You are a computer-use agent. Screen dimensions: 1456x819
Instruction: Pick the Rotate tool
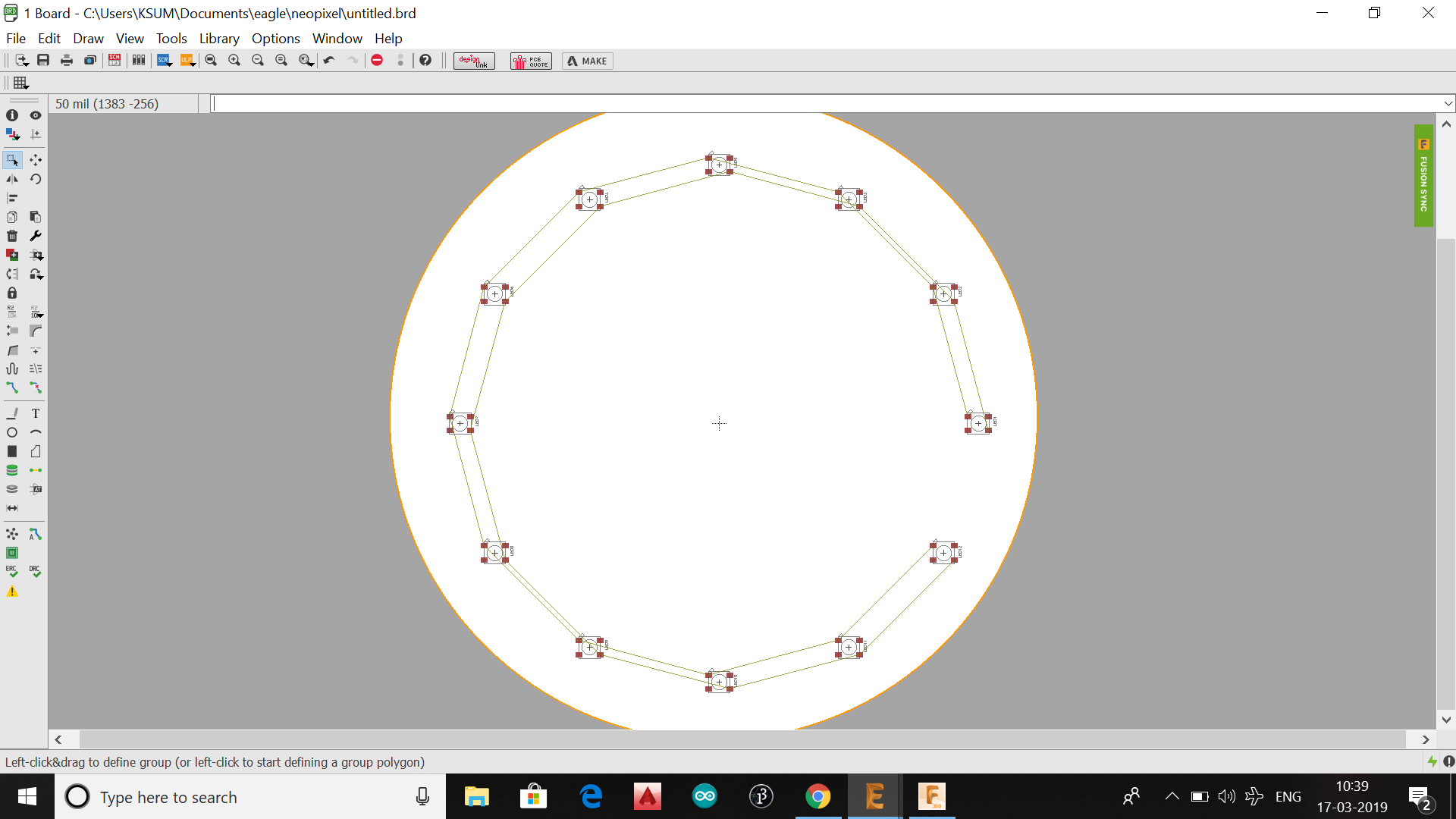(36, 179)
